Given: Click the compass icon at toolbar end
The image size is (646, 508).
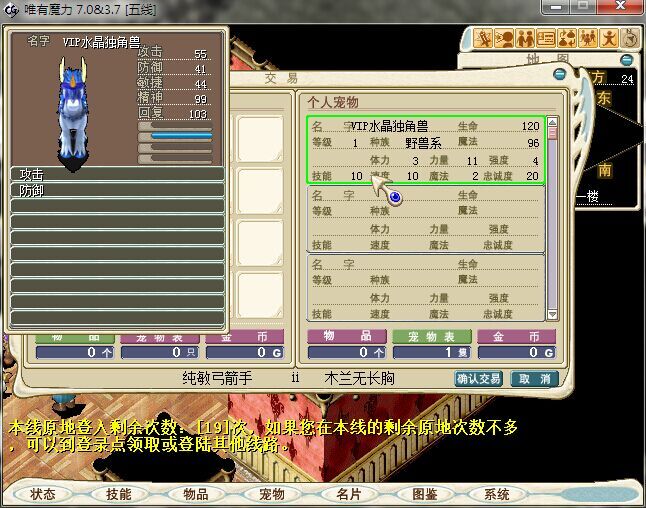Looking at the screenshot, I should coord(631,38).
